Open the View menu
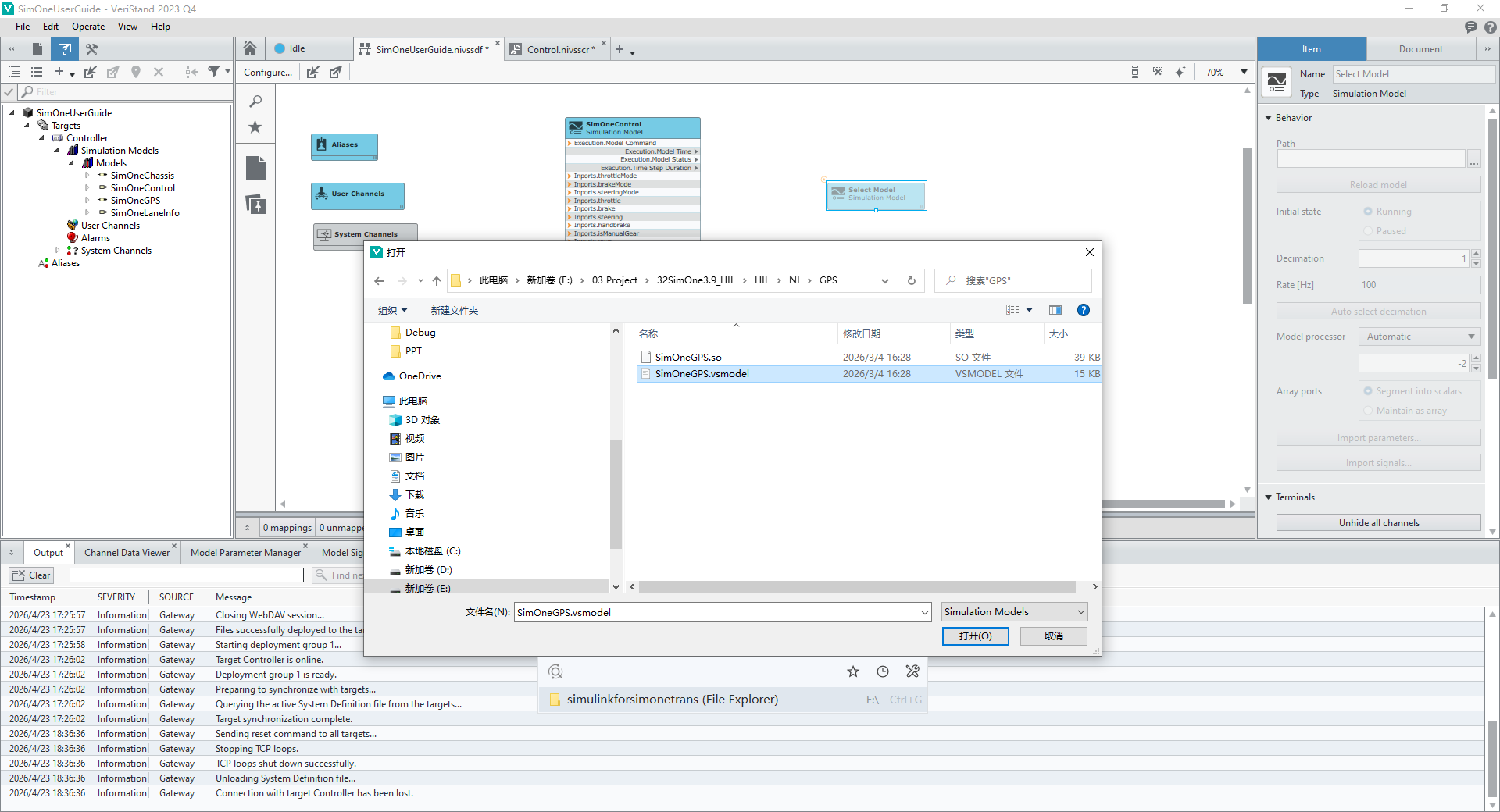1500x812 pixels. coord(127,27)
